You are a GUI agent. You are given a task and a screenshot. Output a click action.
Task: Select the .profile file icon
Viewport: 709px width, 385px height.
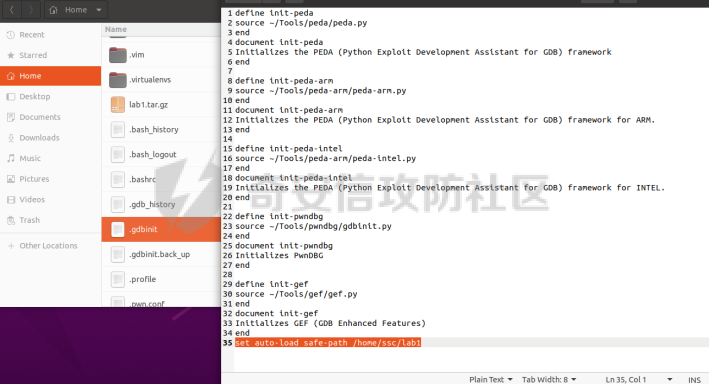(x=118, y=279)
